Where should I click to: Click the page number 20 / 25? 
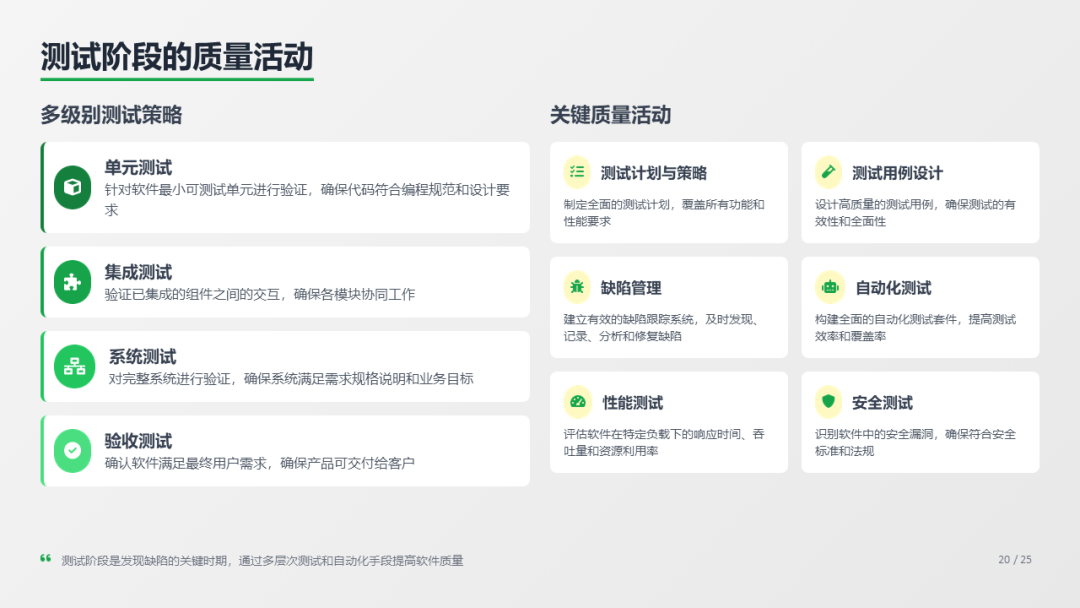pos(1014,560)
